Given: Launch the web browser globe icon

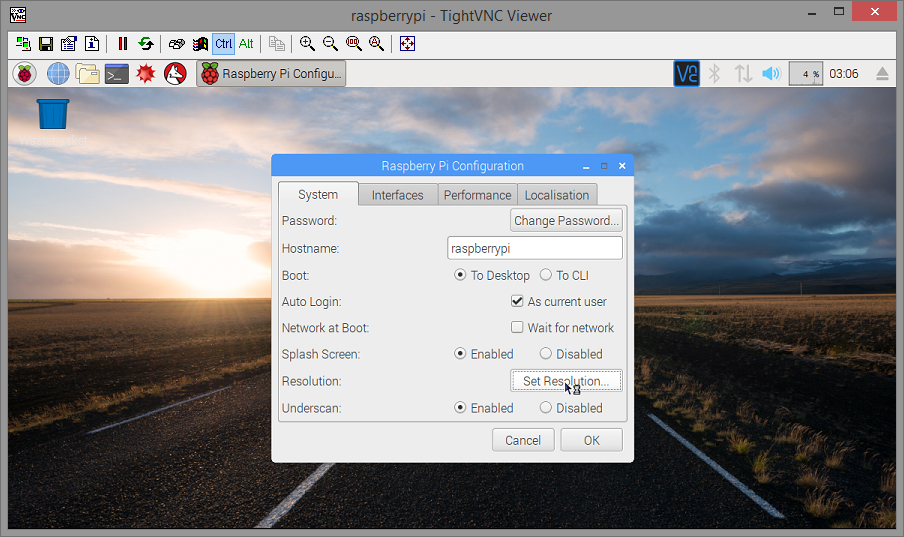Looking at the screenshot, I should (58, 74).
